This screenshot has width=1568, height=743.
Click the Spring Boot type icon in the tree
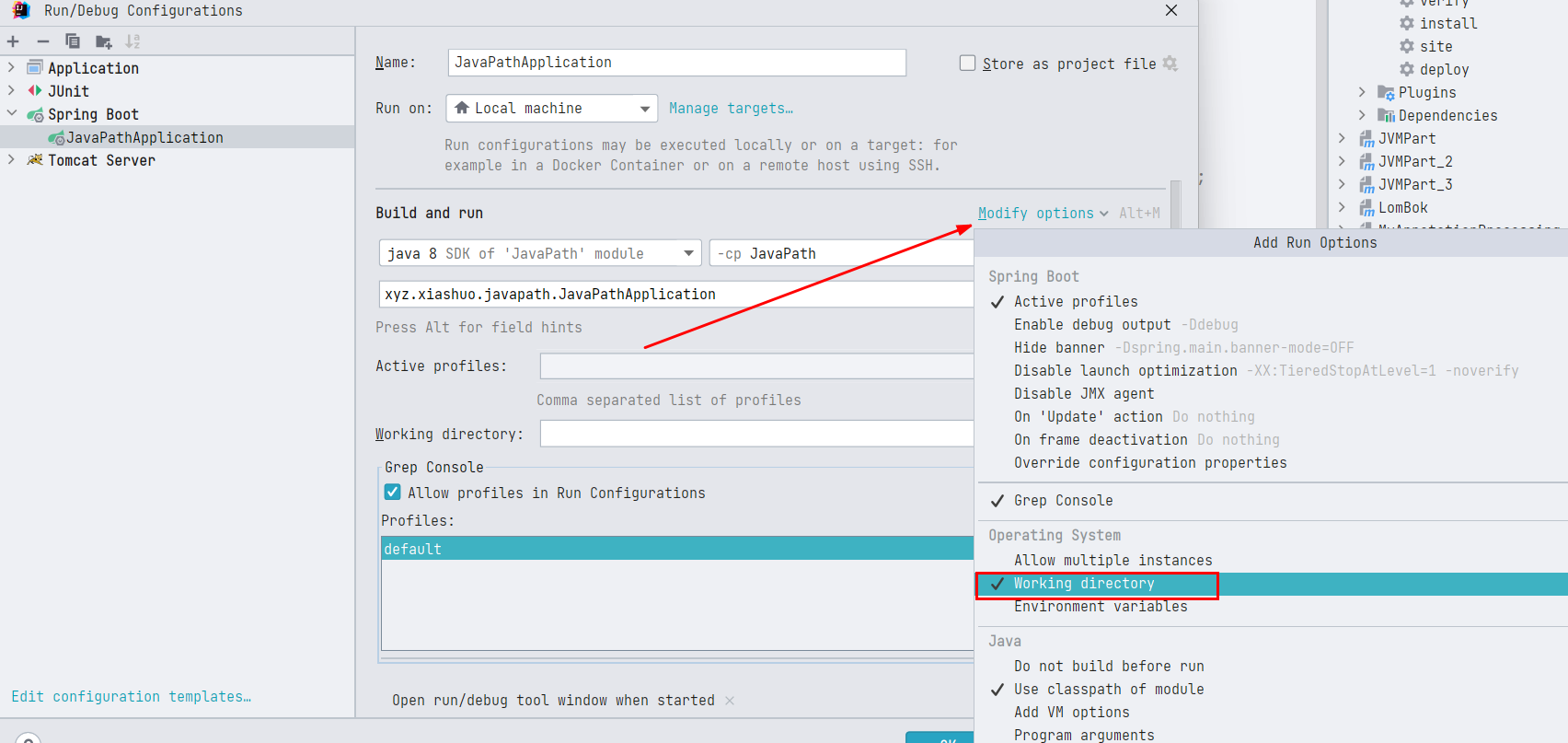35,114
